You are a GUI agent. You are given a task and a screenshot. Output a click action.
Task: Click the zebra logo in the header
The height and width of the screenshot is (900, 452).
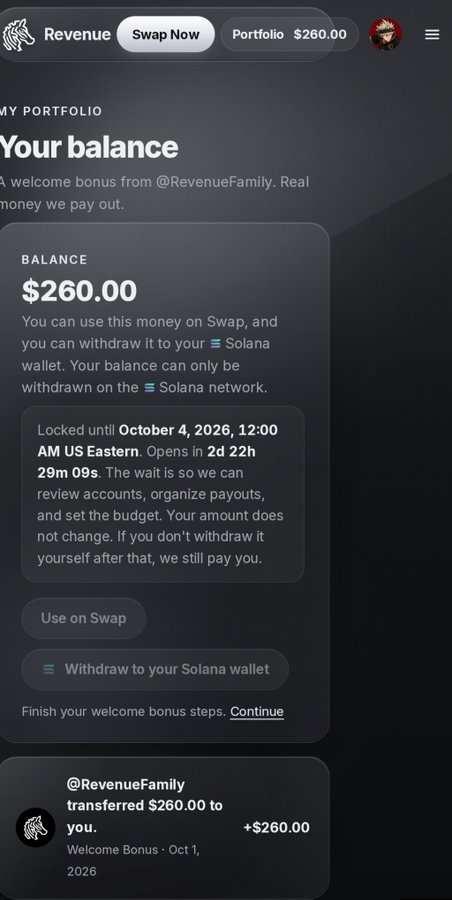click(18, 34)
